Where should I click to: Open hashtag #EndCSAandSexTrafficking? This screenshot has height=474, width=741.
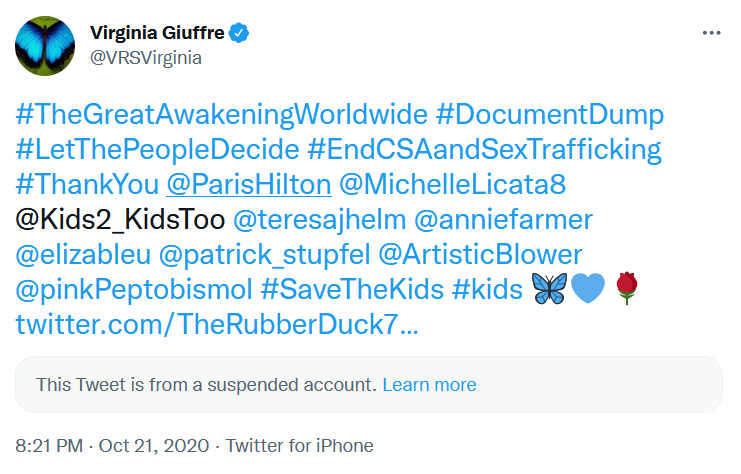484,150
